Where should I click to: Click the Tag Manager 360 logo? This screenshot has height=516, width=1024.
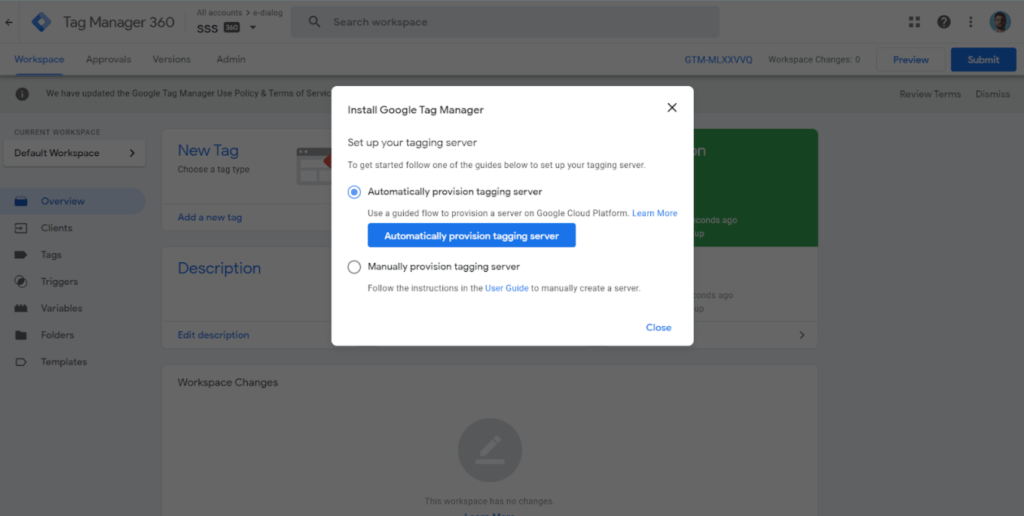tap(41, 22)
